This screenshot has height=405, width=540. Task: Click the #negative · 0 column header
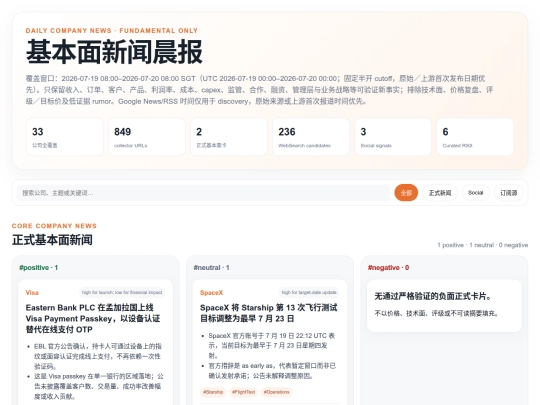click(388, 268)
